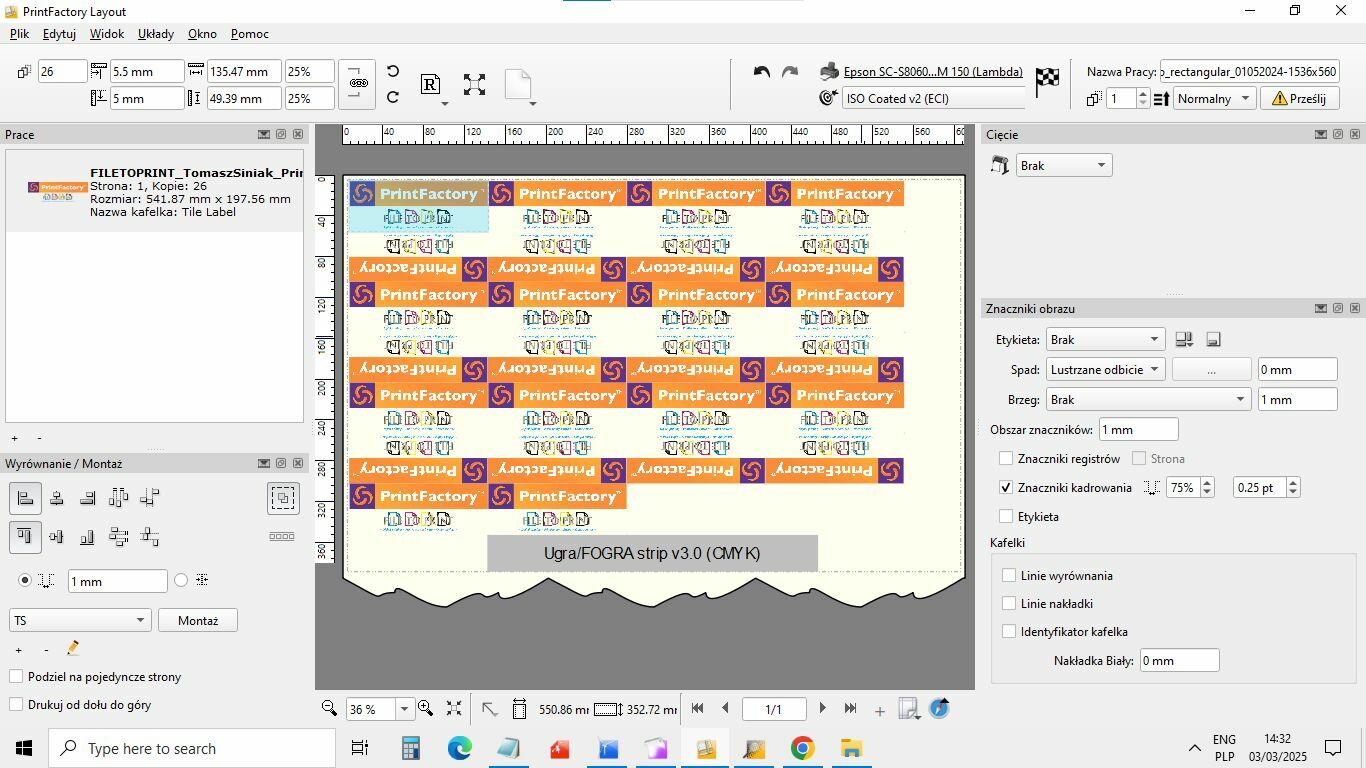Viewport: 1366px width, 768px height.
Task: Tick Podziel na pojedyncze strony checkbox
Action: [x=16, y=677]
